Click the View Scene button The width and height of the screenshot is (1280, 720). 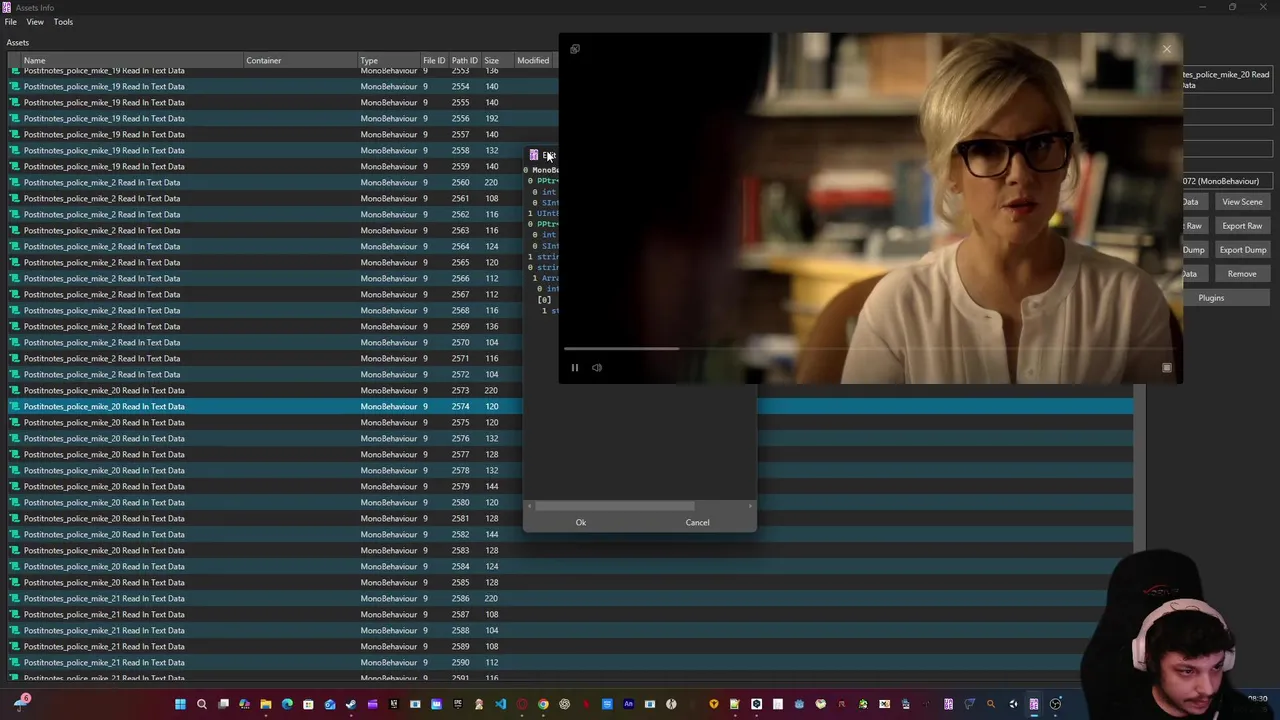1242,202
